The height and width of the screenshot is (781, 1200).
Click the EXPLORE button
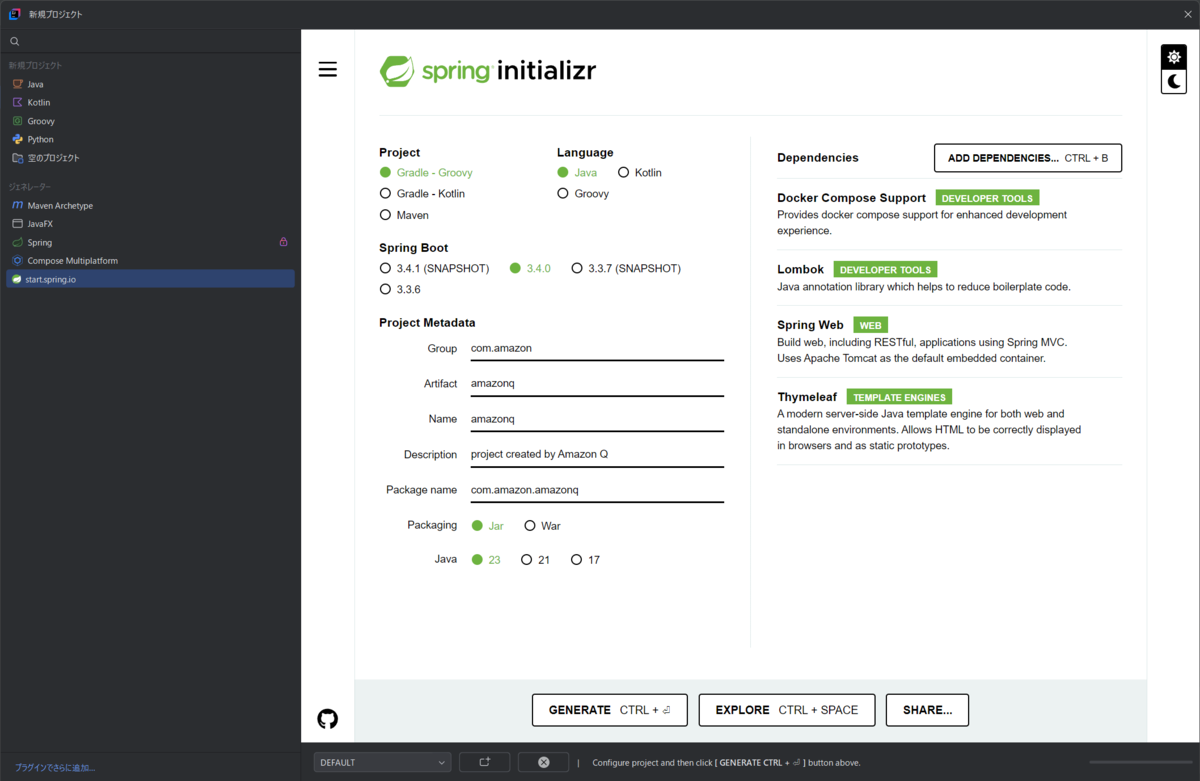point(786,710)
